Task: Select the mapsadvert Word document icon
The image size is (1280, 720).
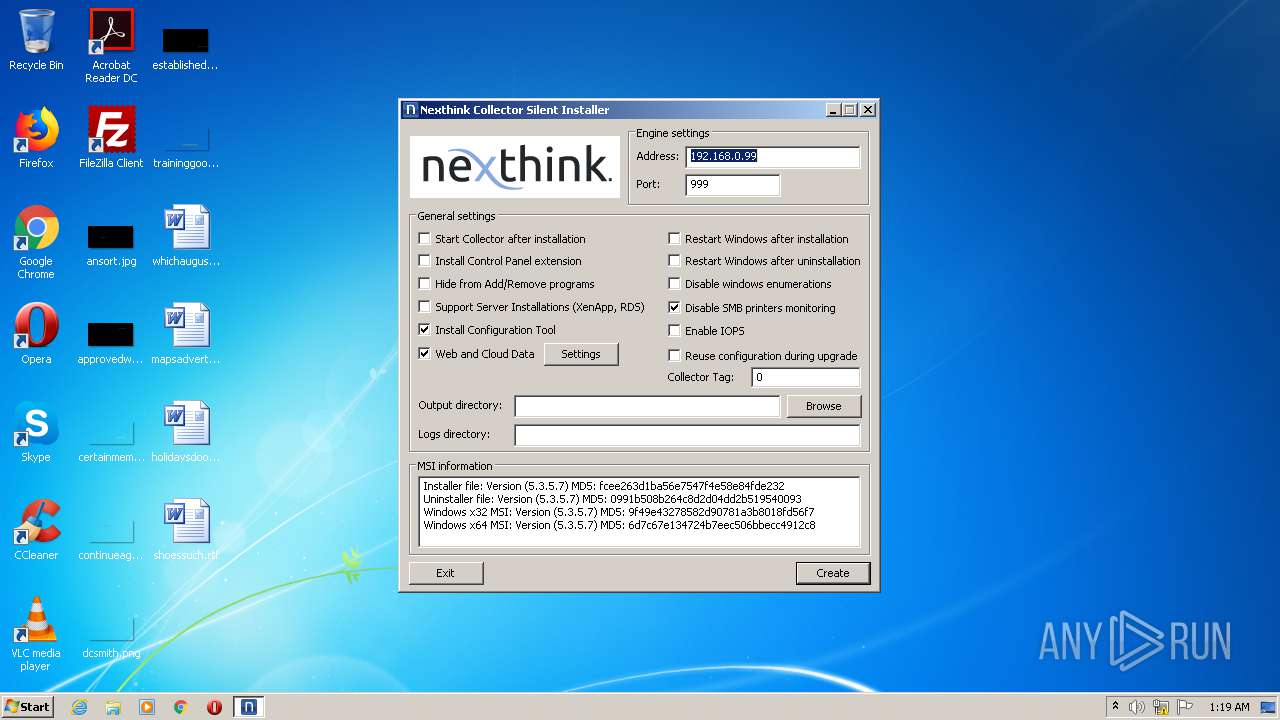Action: tap(186, 334)
